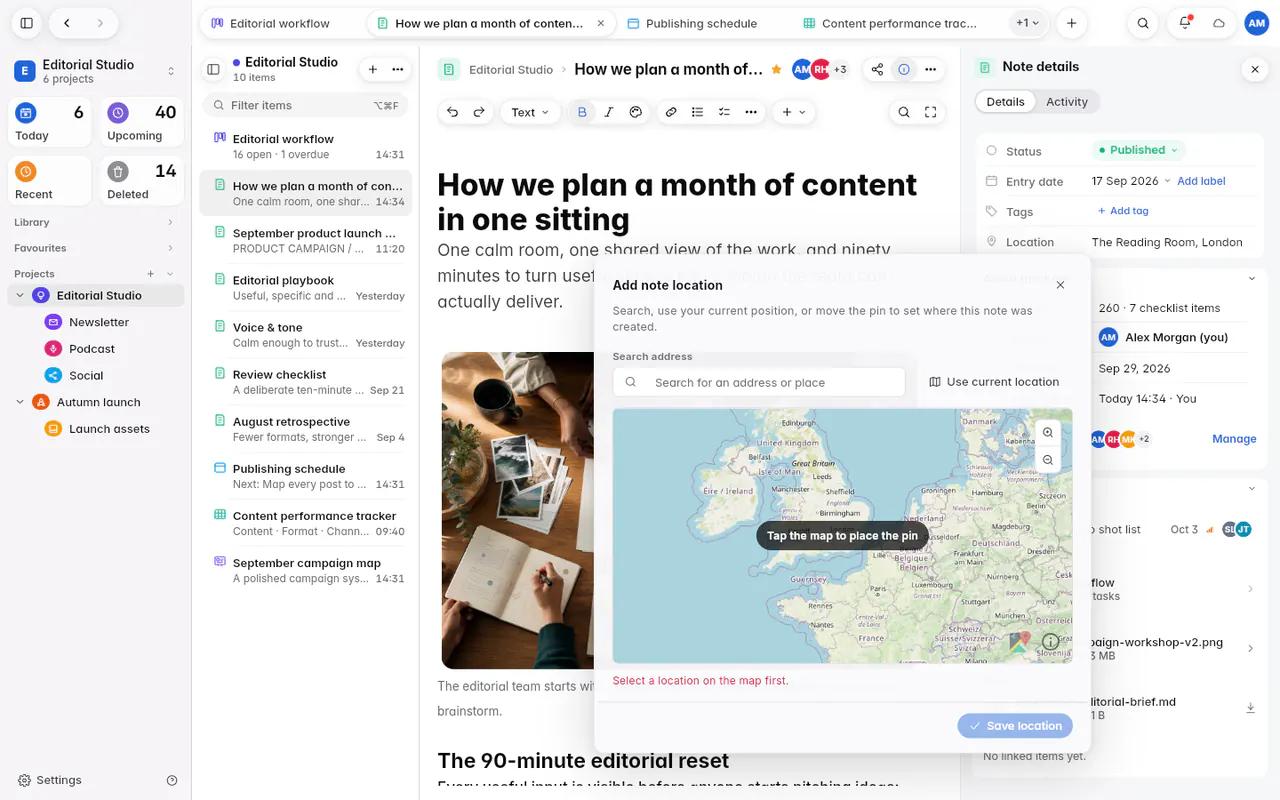Click the Save location button
This screenshot has width=1280, height=800.
point(1015,726)
